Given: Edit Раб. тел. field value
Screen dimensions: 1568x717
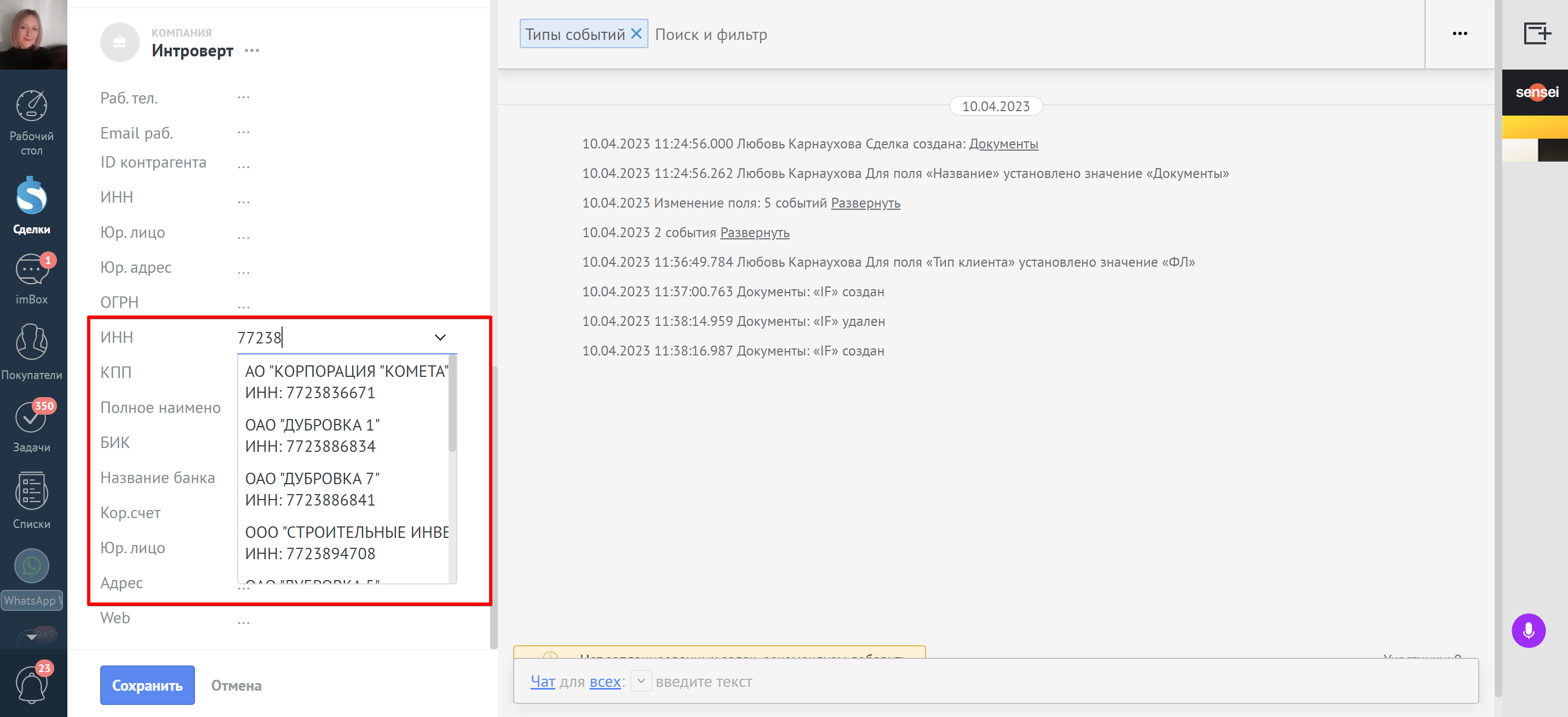Looking at the screenshot, I should 244,97.
